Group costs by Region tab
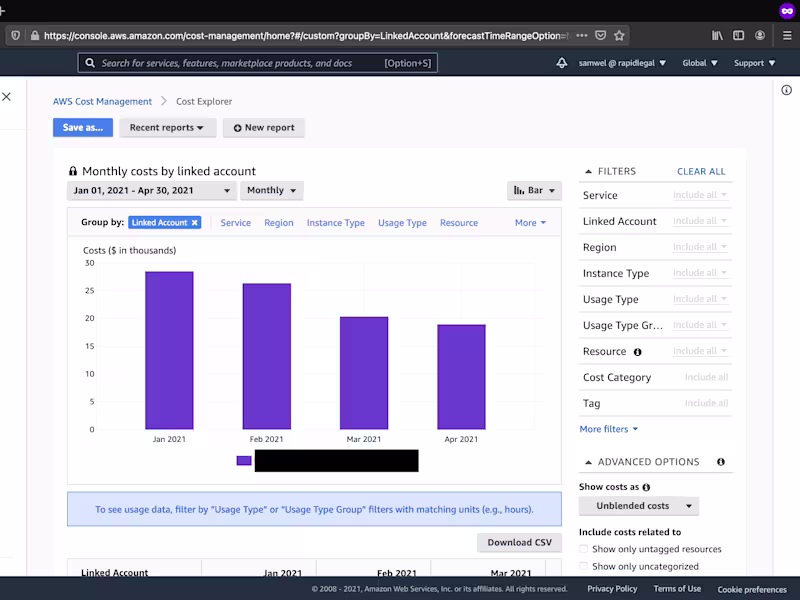This screenshot has height=600, width=800. 278,223
